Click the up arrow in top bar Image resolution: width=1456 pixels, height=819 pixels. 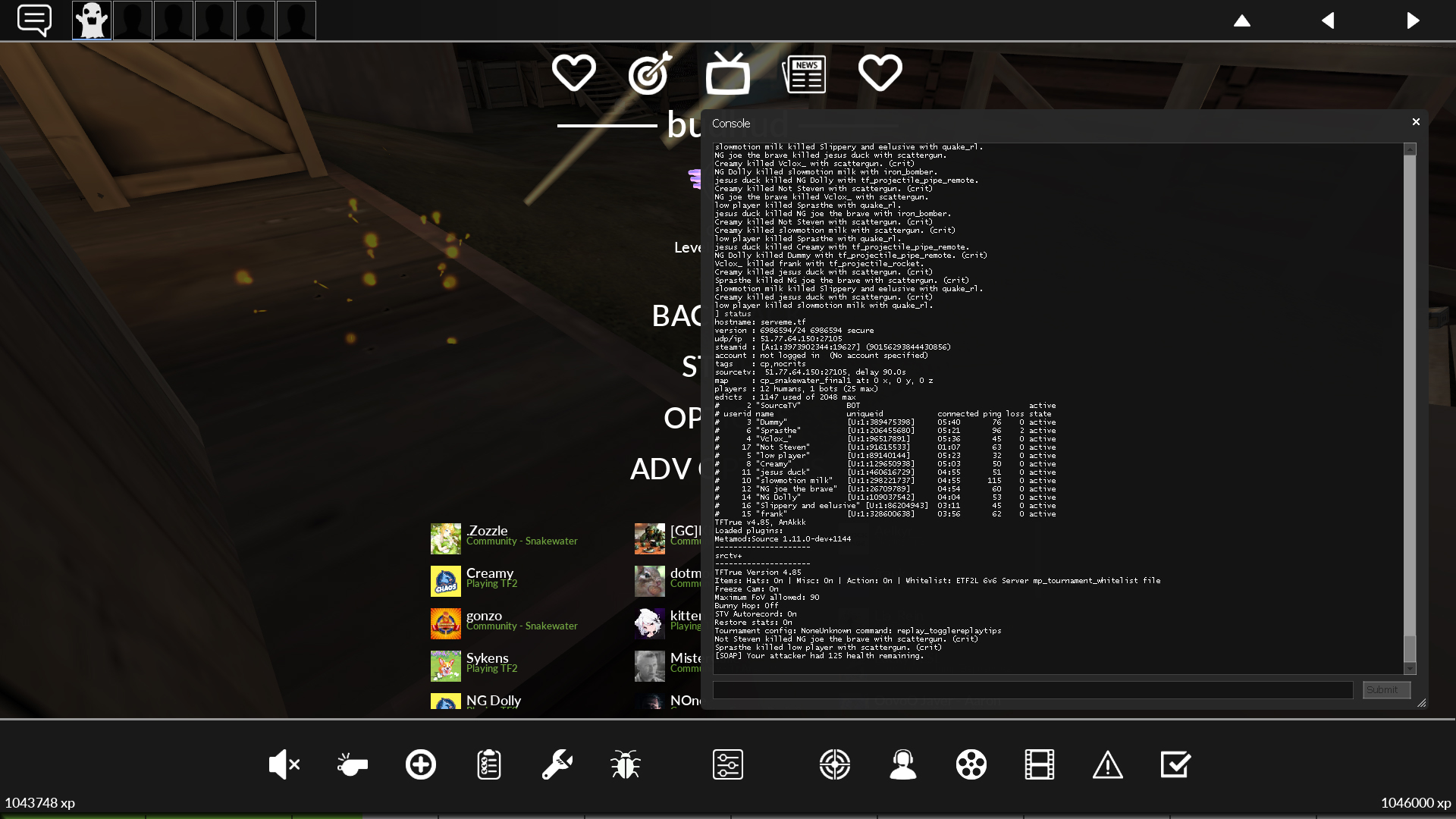(1241, 20)
